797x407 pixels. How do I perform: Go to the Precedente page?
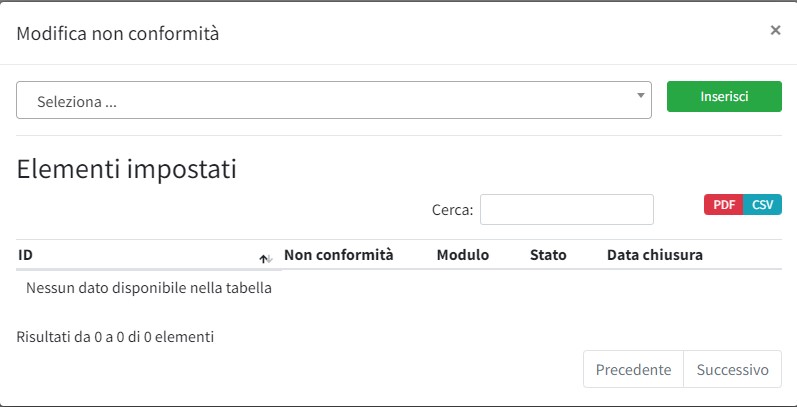pyautogui.click(x=633, y=370)
